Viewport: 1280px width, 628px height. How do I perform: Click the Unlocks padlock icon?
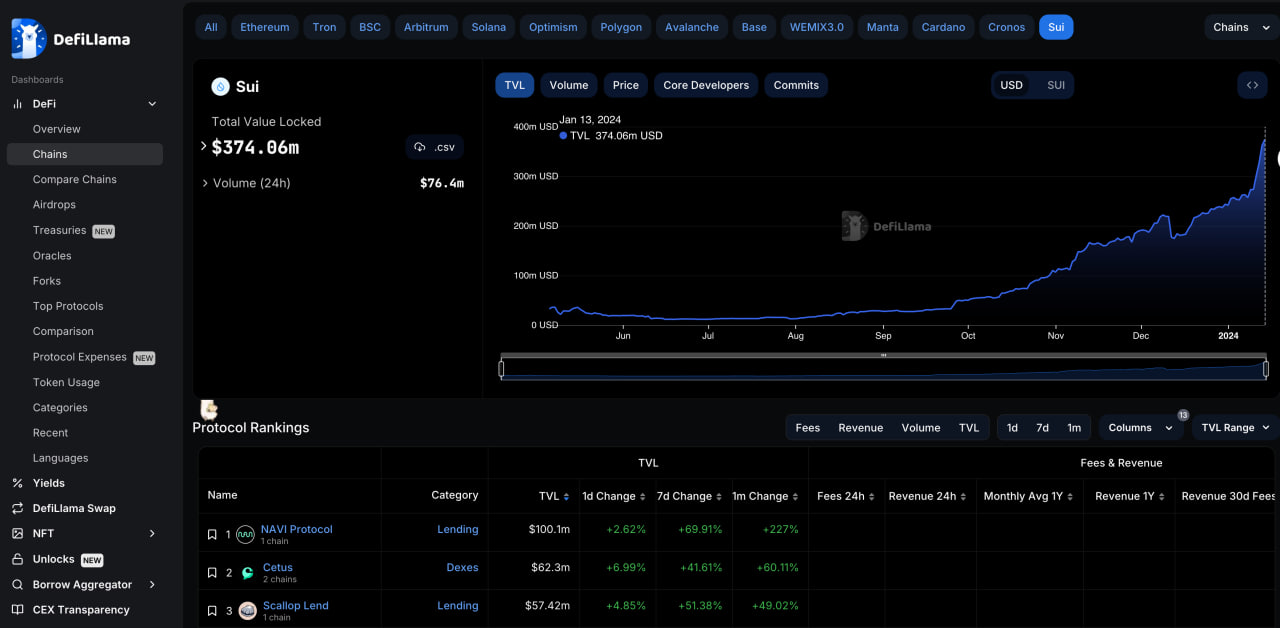point(17,559)
